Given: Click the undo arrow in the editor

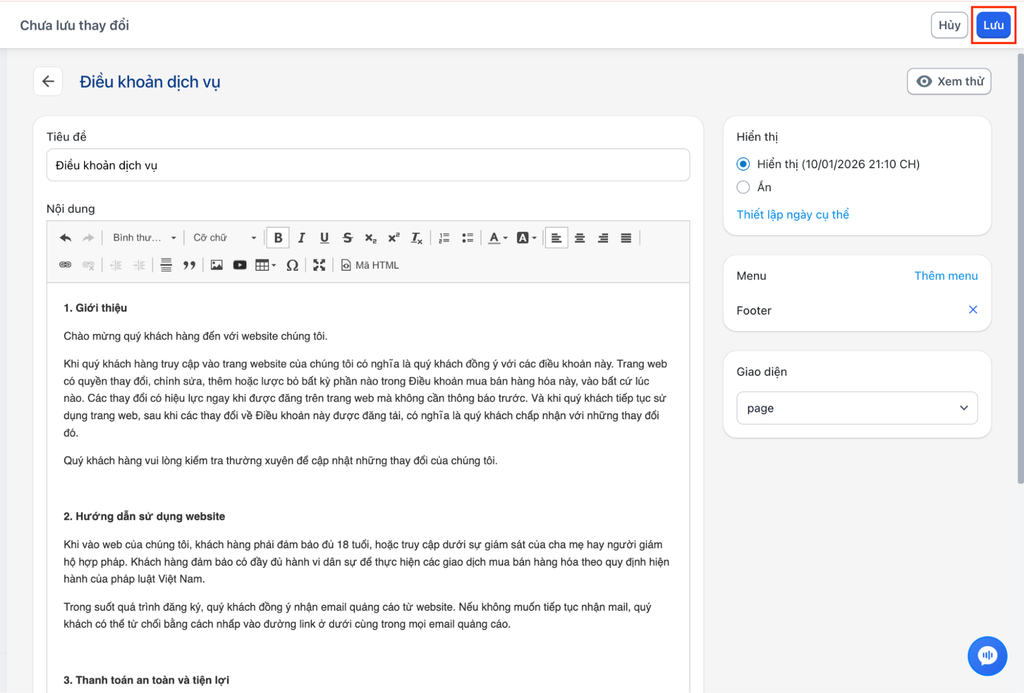Looking at the screenshot, I should [66, 238].
